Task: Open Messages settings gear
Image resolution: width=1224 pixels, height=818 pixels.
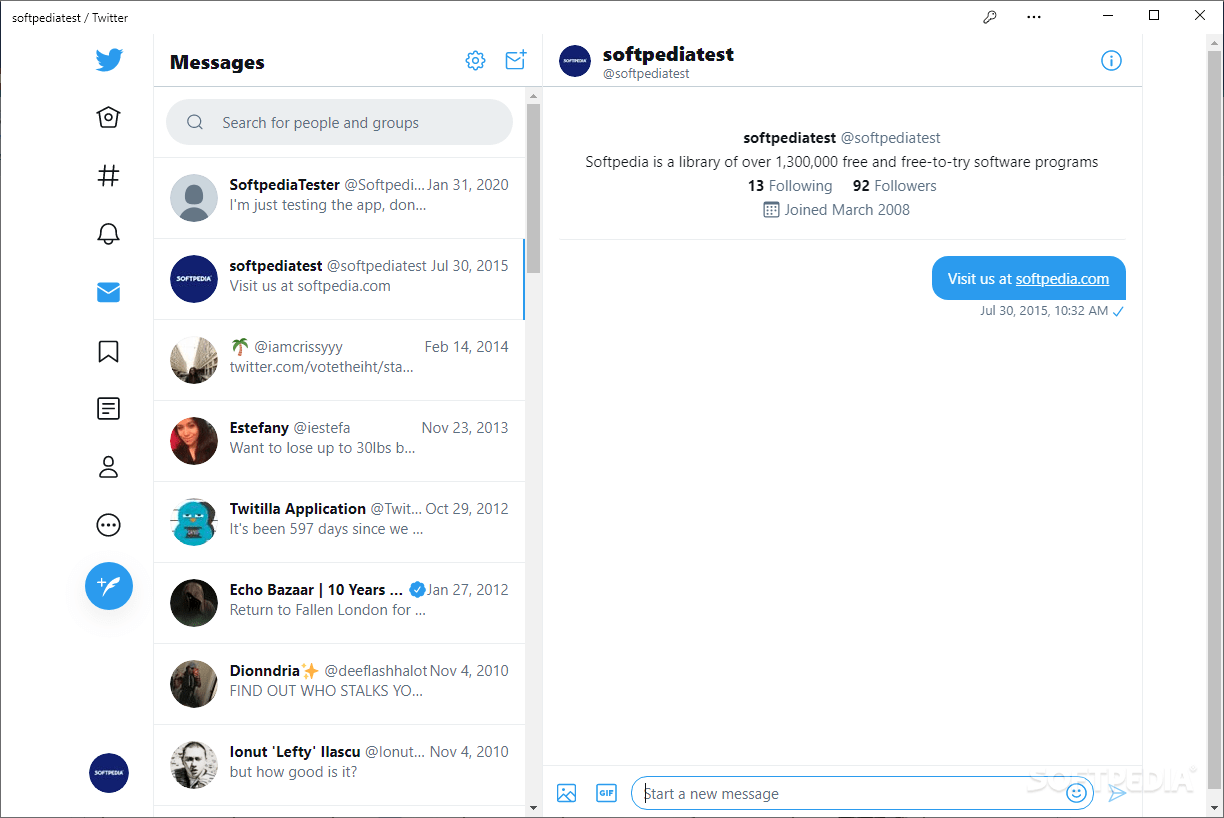Action: click(x=475, y=61)
